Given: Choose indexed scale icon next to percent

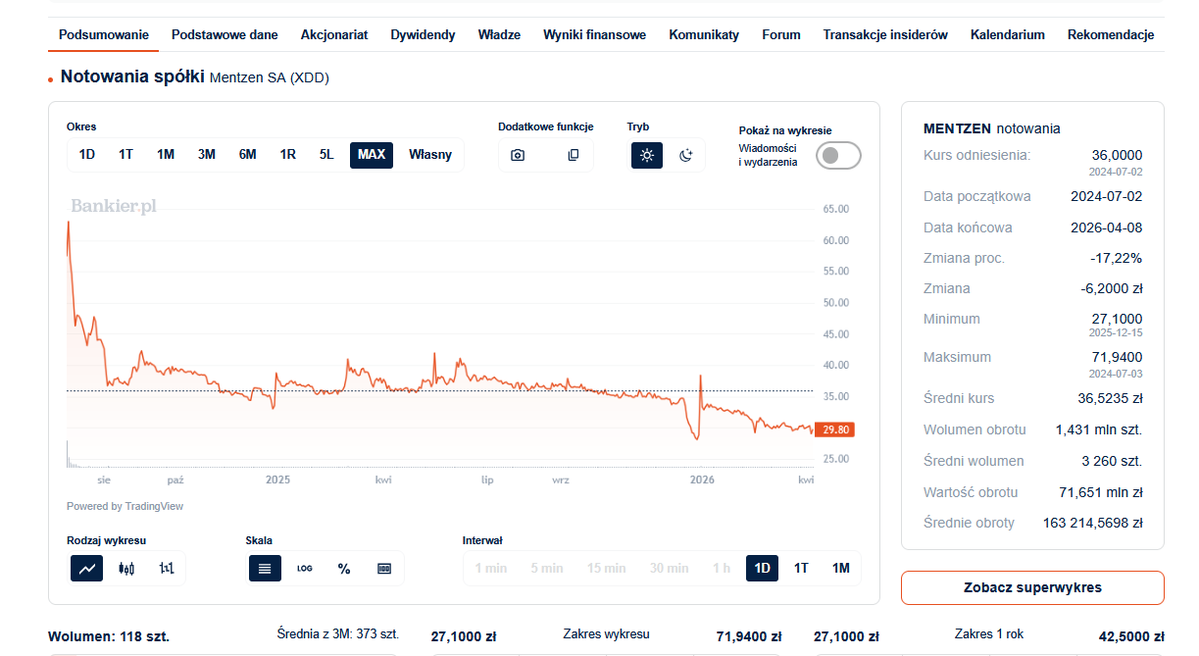Looking at the screenshot, I should pos(384,568).
